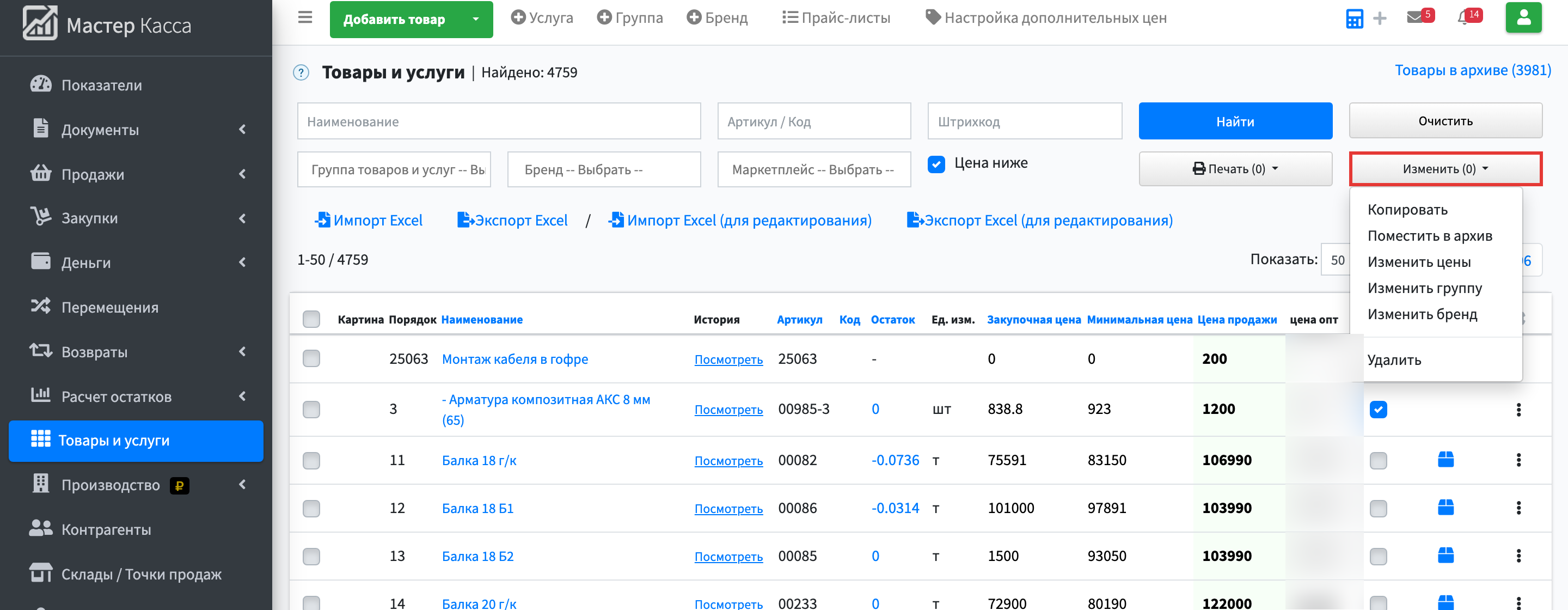Select the Балка 18 Б1 row checkbox
The height and width of the screenshot is (610, 1568).
(311, 508)
